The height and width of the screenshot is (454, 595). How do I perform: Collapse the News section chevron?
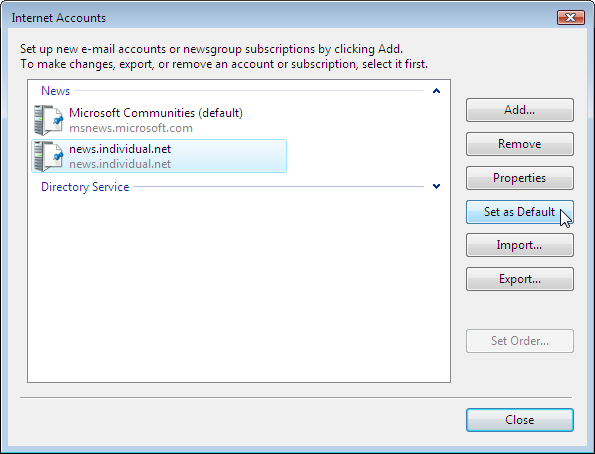pyautogui.click(x=436, y=91)
